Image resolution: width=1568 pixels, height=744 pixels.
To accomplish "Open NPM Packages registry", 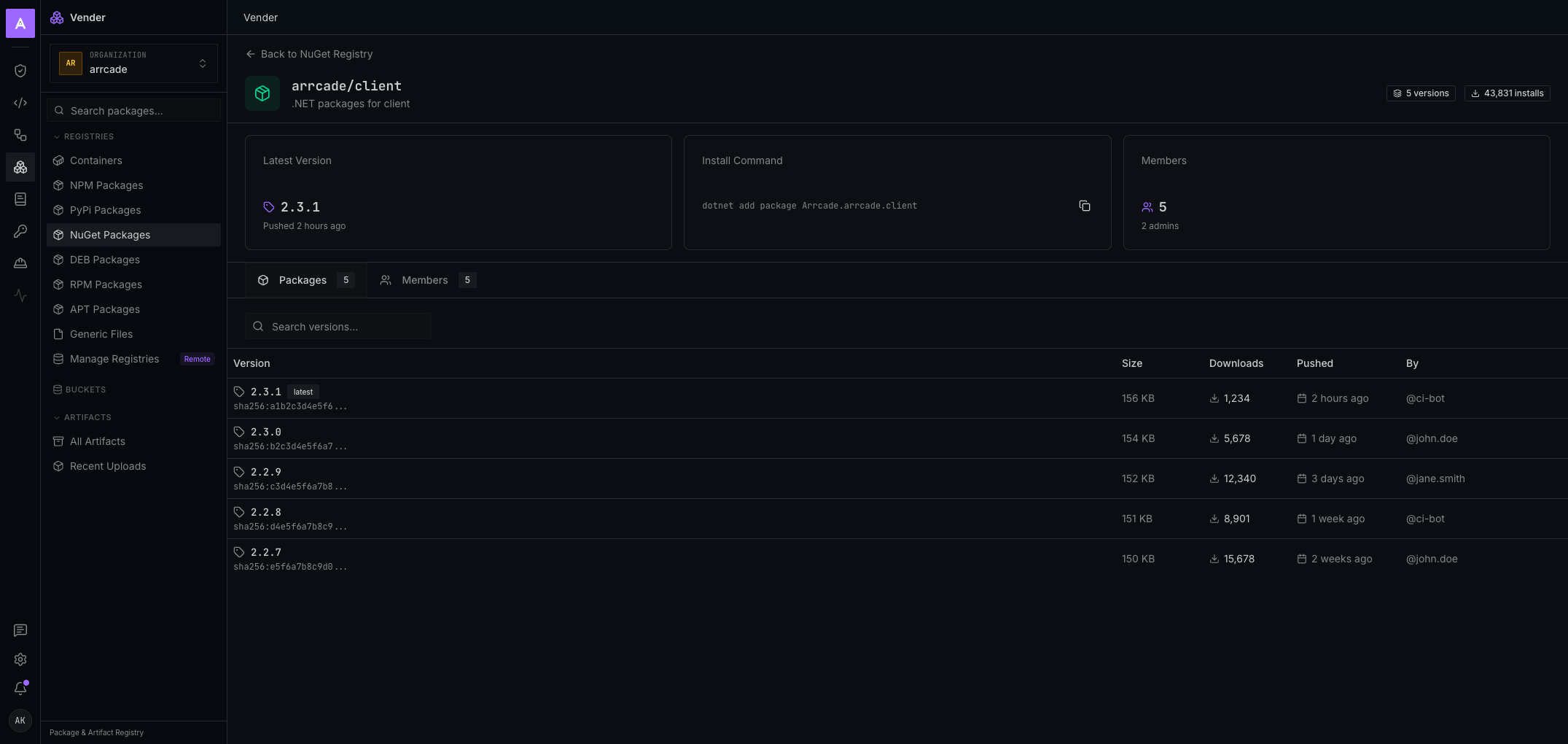I will [133, 185].
